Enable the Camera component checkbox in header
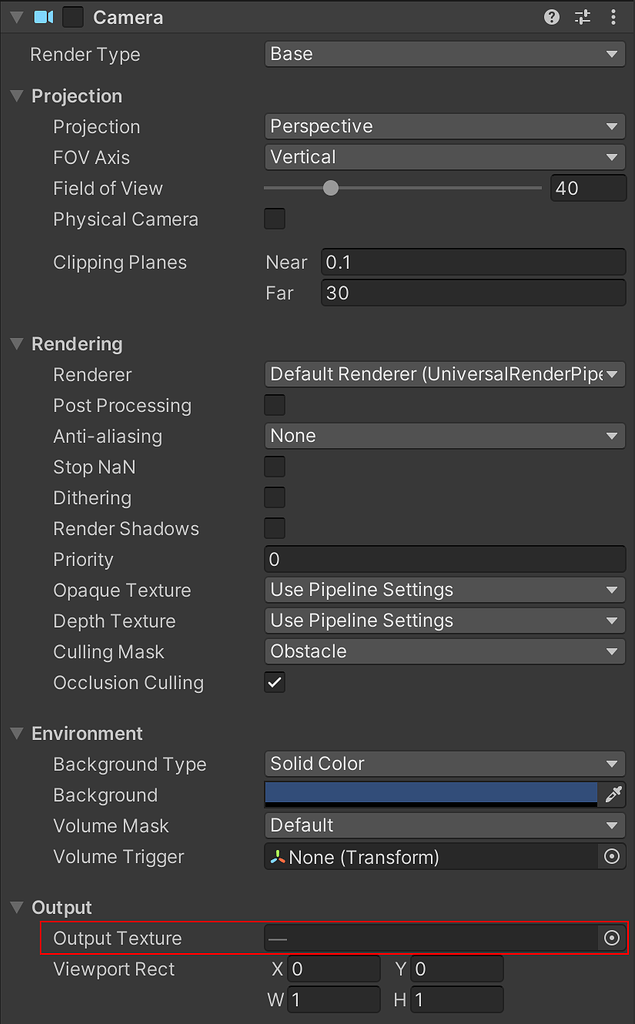The width and height of the screenshot is (635, 1024). pyautogui.click(x=73, y=17)
